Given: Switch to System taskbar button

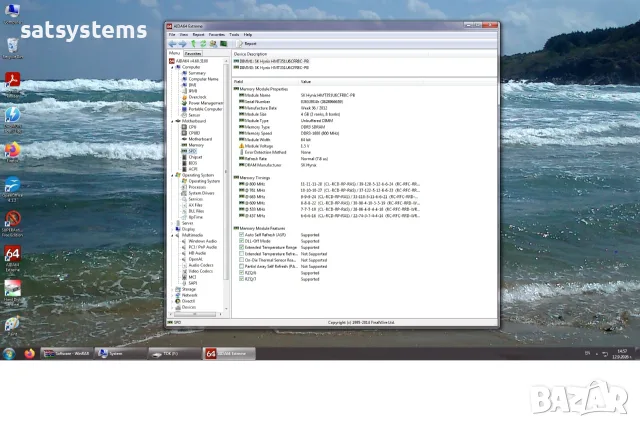Looking at the screenshot, I should [121, 354].
